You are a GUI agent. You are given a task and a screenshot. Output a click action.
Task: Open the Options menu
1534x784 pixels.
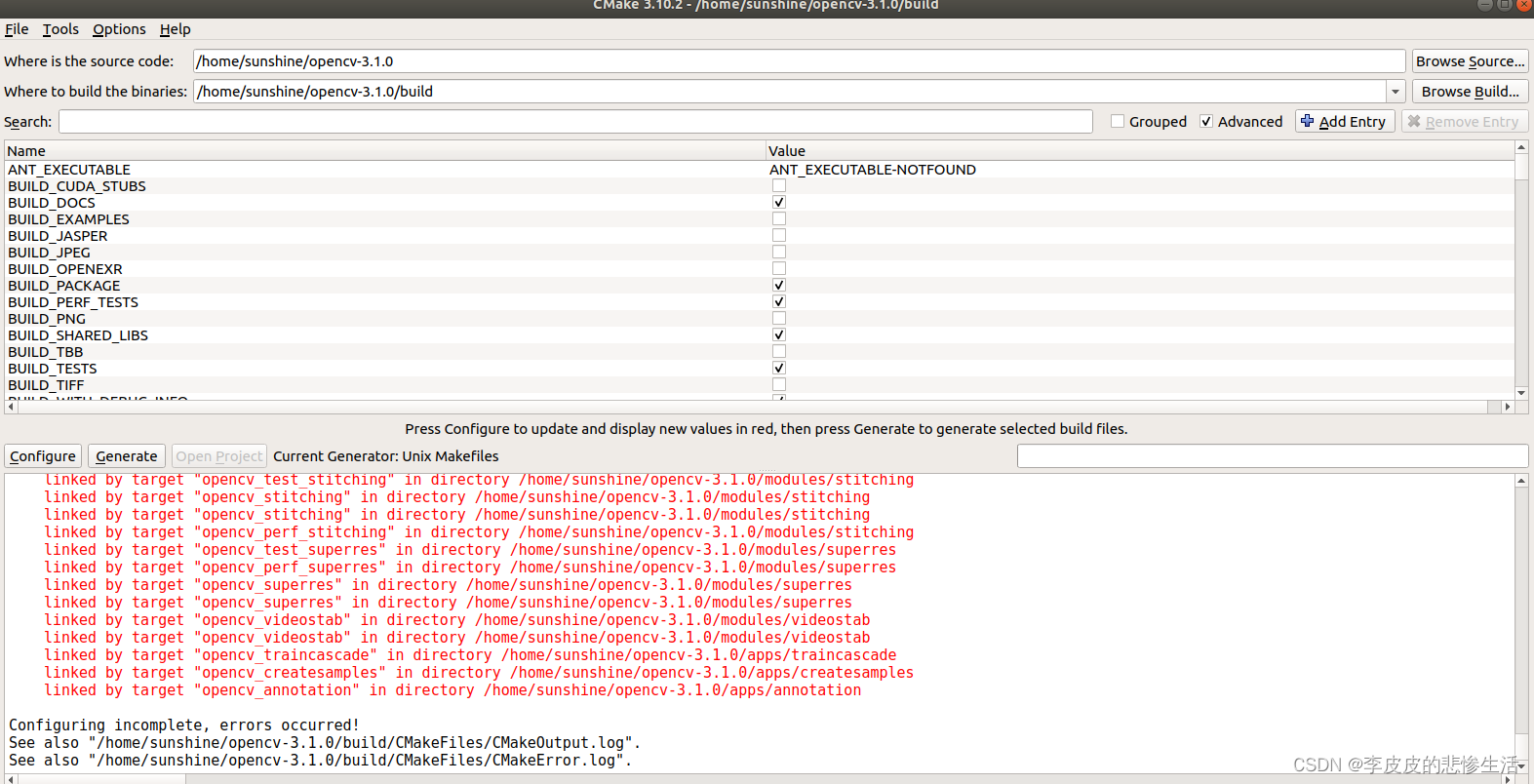tap(119, 29)
